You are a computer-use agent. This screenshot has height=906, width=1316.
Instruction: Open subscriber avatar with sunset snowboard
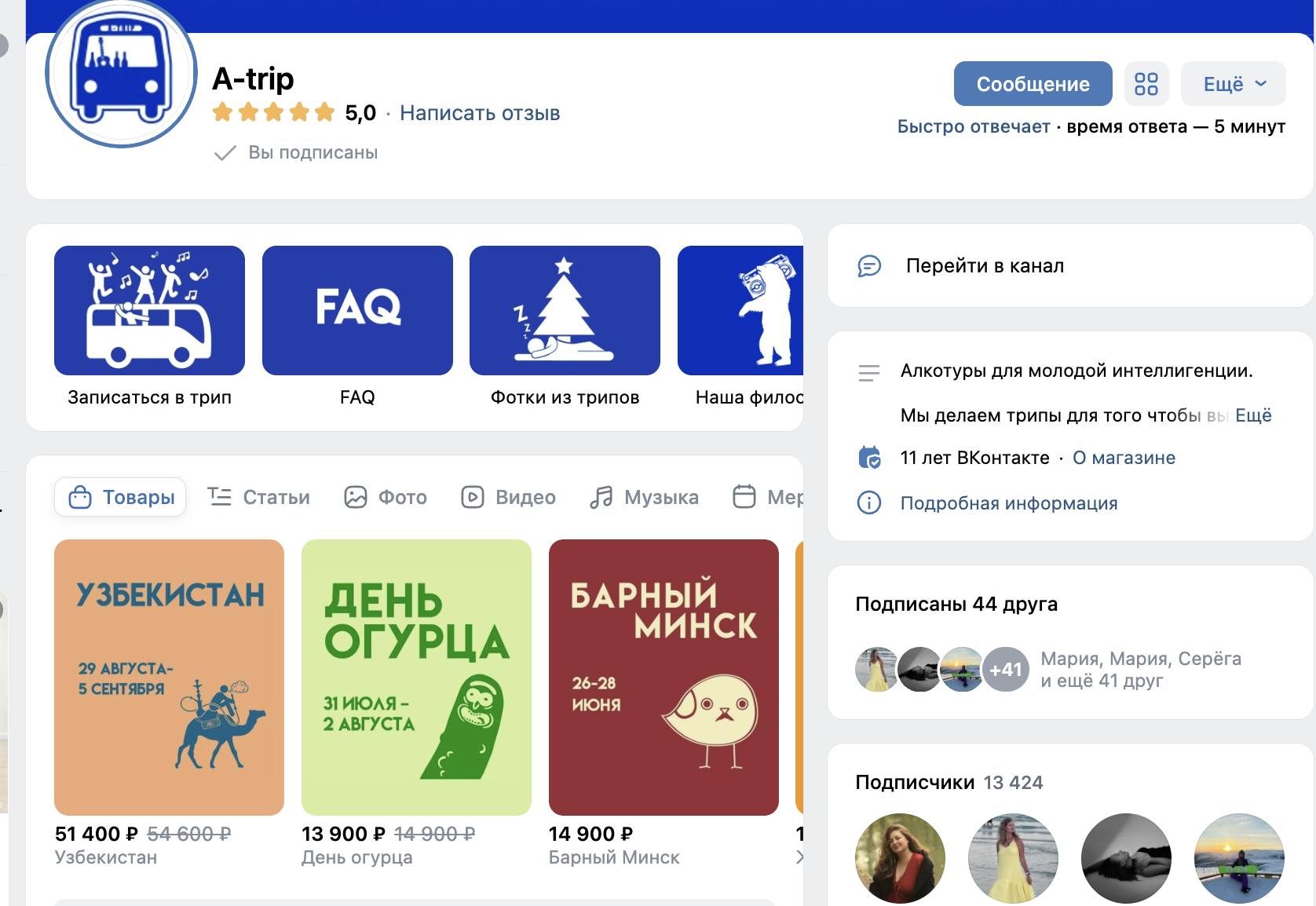pos(1239,858)
